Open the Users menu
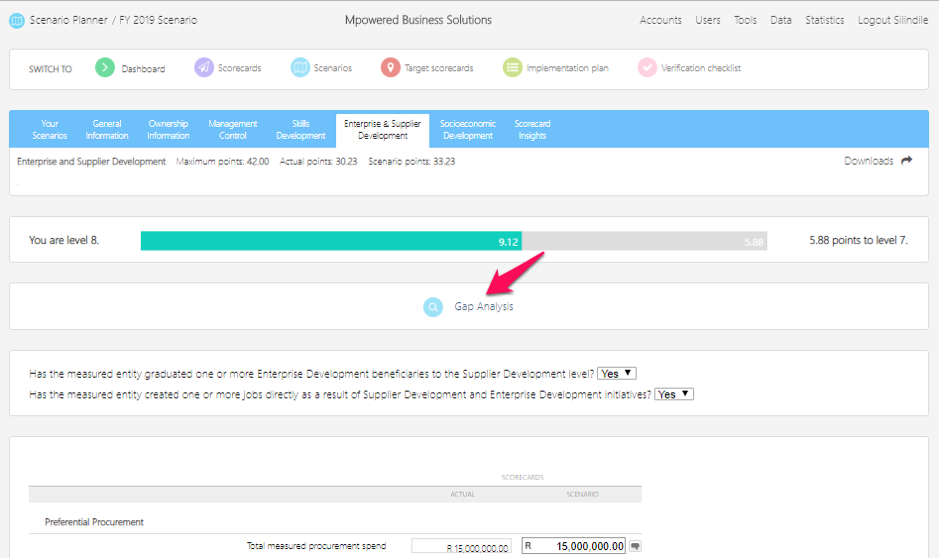The width and height of the screenshot is (939, 558). click(x=708, y=20)
